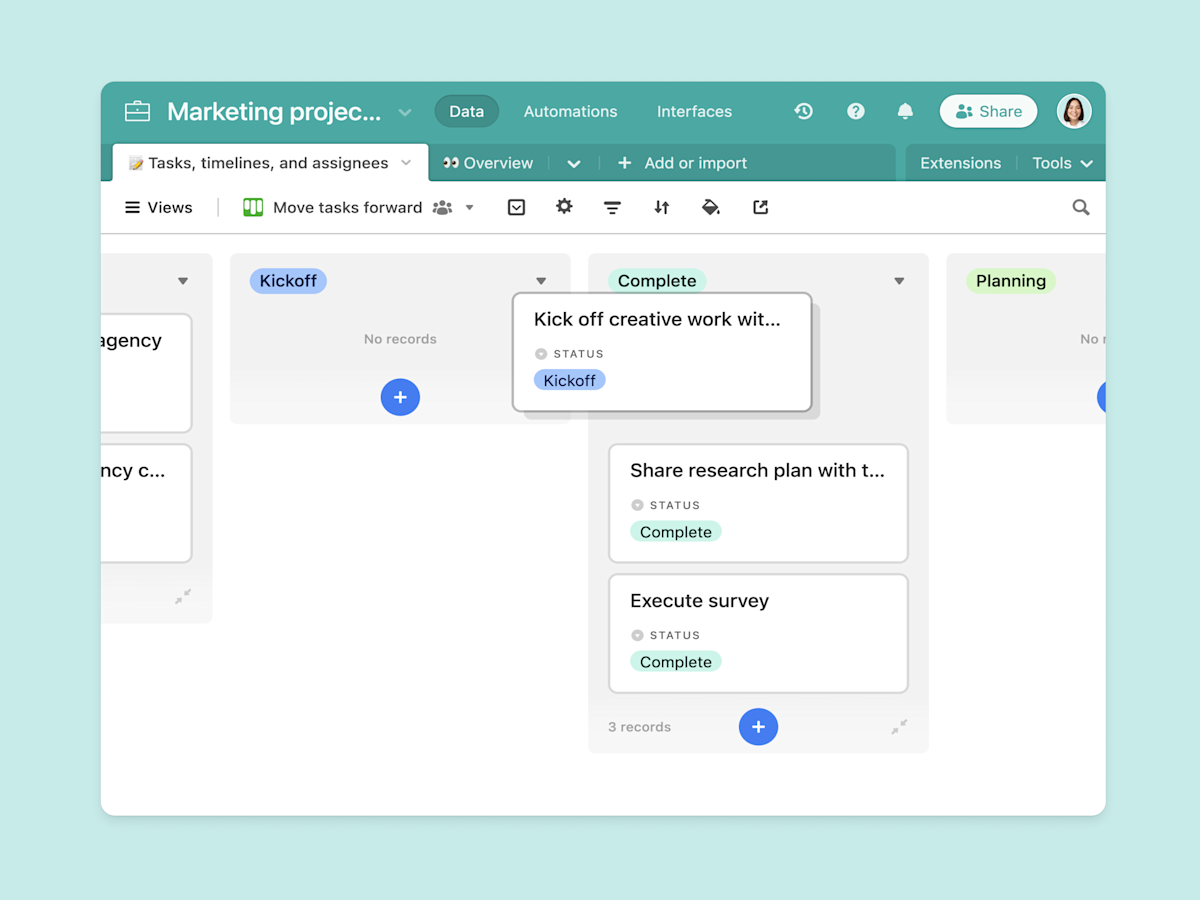Open record coloring with the paint bucket icon
The height and width of the screenshot is (900, 1200).
(x=710, y=207)
